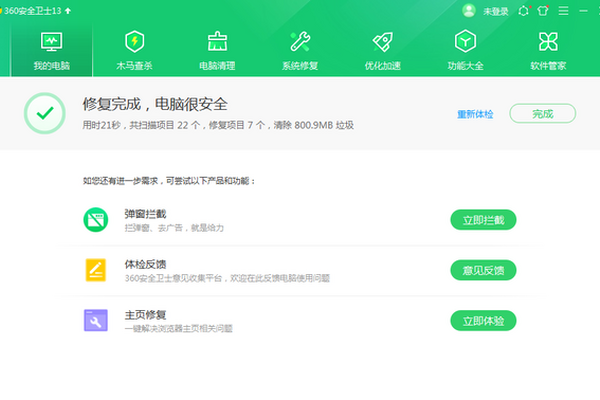Open the 电脑清理 tab
The width and height of the screenshot is (600, 400).
tap(217, 51)
